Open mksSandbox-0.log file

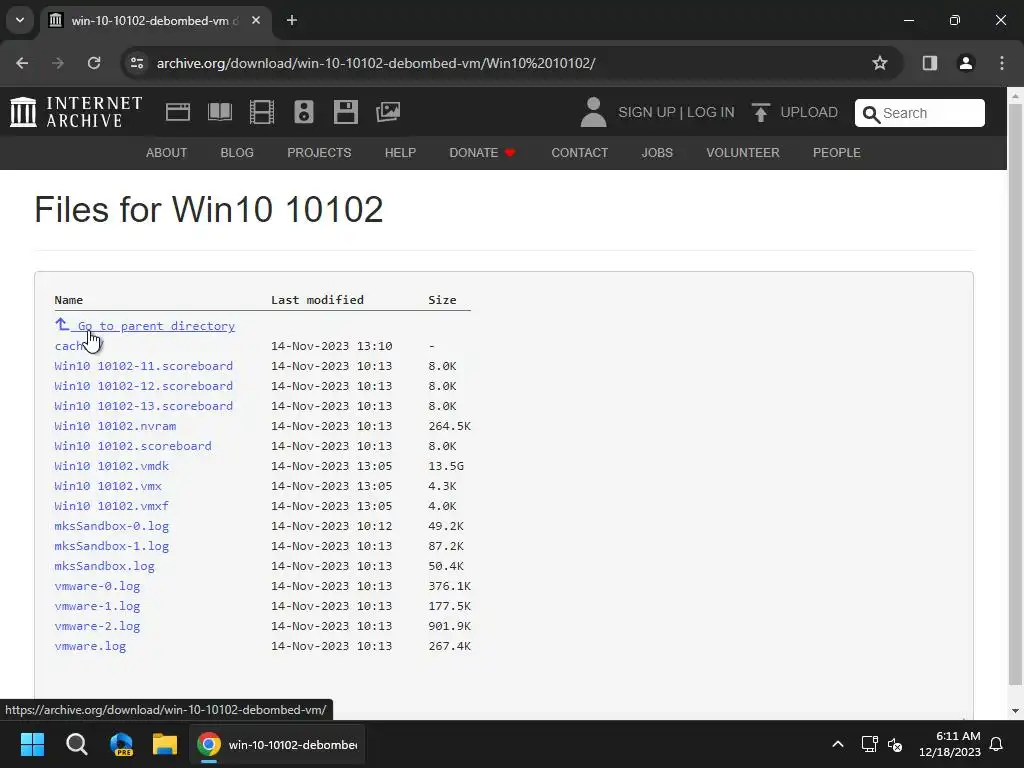(x=112, y=526)
